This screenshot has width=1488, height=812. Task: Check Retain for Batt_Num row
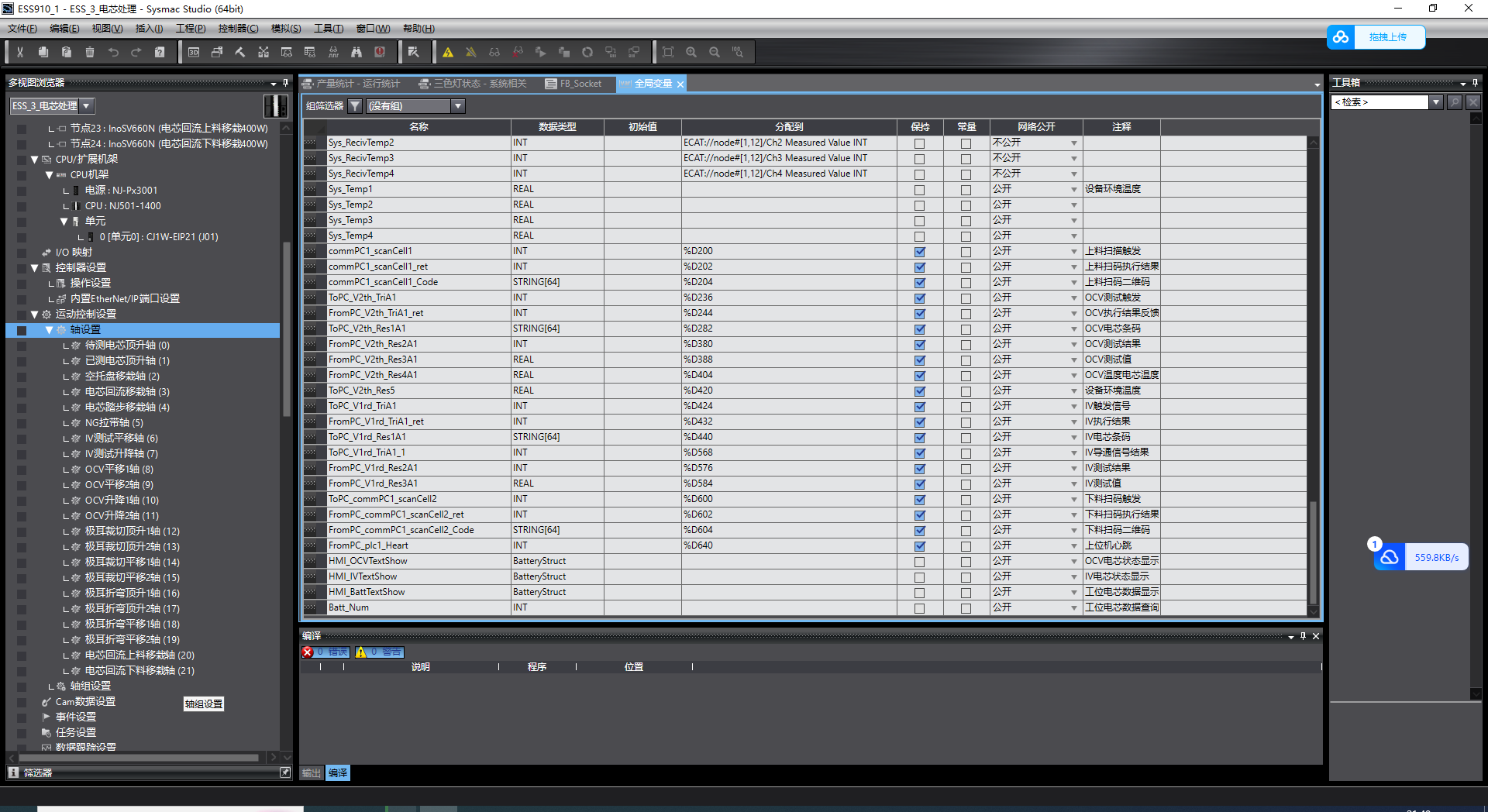pyautogui.click(x=919, y=608)
